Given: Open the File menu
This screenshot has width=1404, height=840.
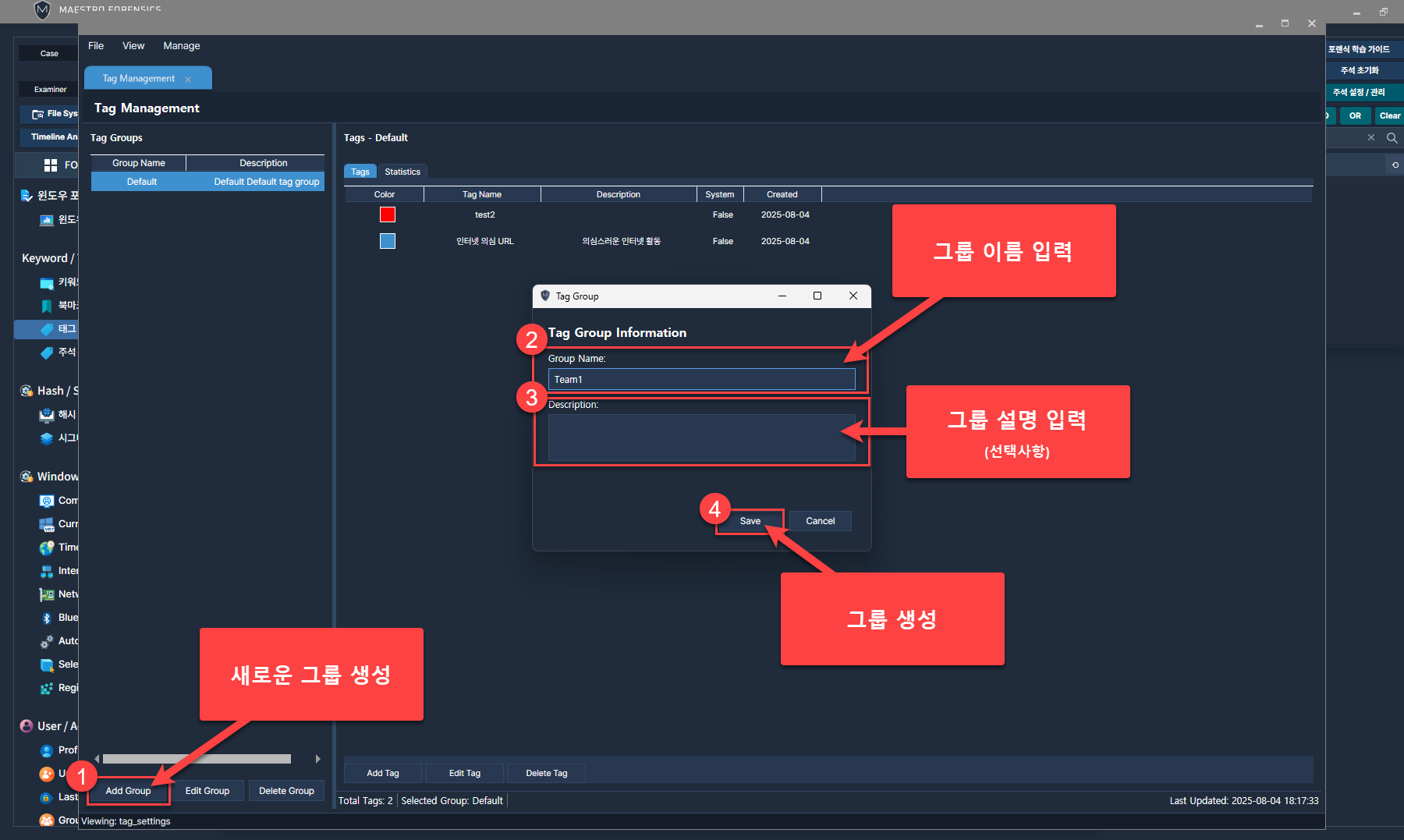Looking at the screenshot, I should coord(96,46).
